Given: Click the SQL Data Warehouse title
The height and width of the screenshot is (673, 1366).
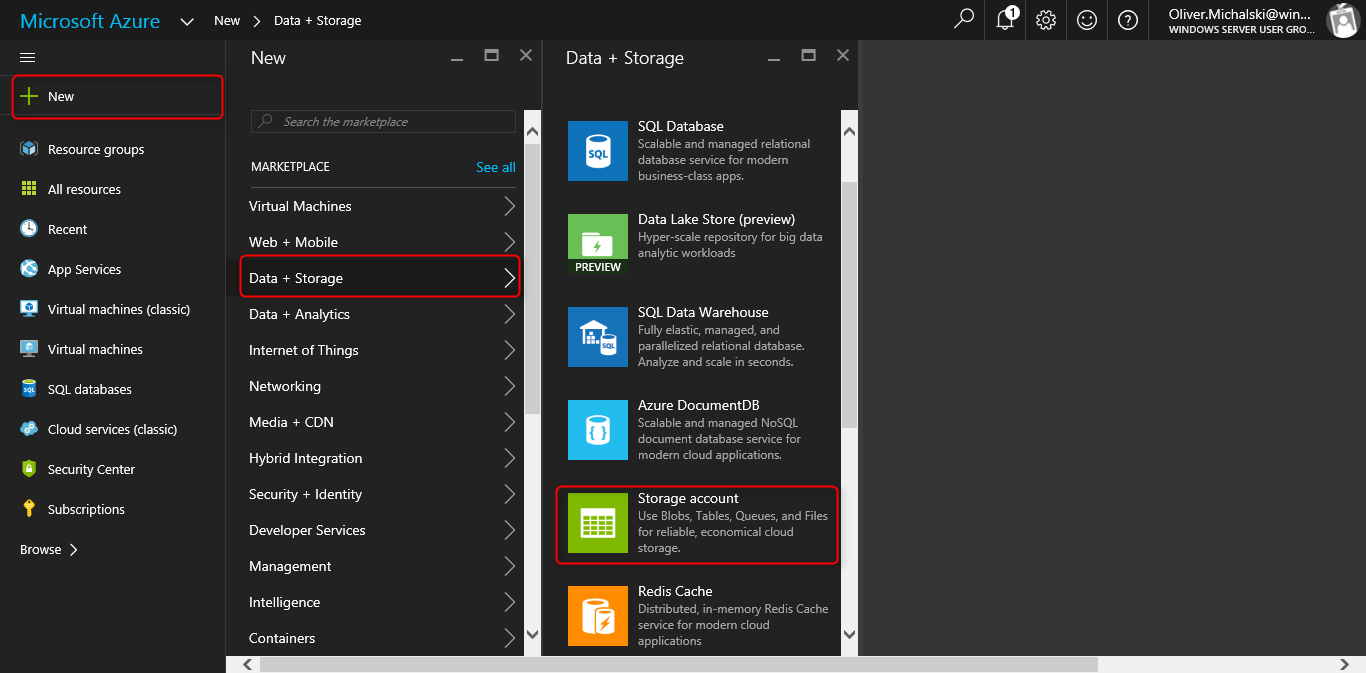Looking at the screenshot, I should (x=703, y=312).
